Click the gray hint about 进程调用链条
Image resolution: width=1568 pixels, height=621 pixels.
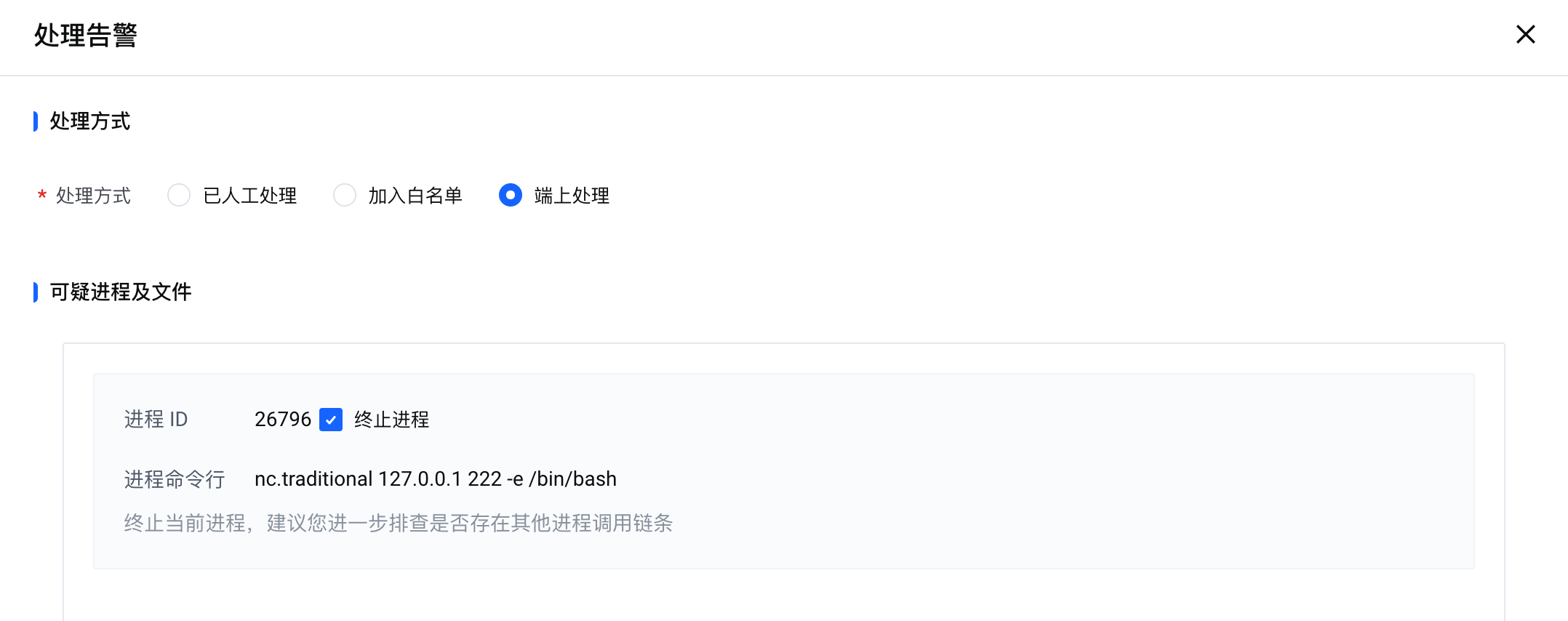pyautogui.click(x=399, y=523)
